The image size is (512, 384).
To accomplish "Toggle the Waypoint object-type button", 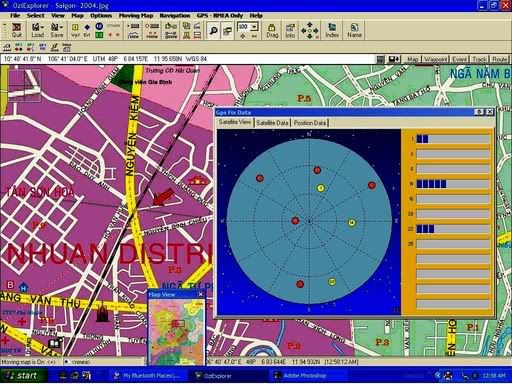I will click(x=435, y=59).
